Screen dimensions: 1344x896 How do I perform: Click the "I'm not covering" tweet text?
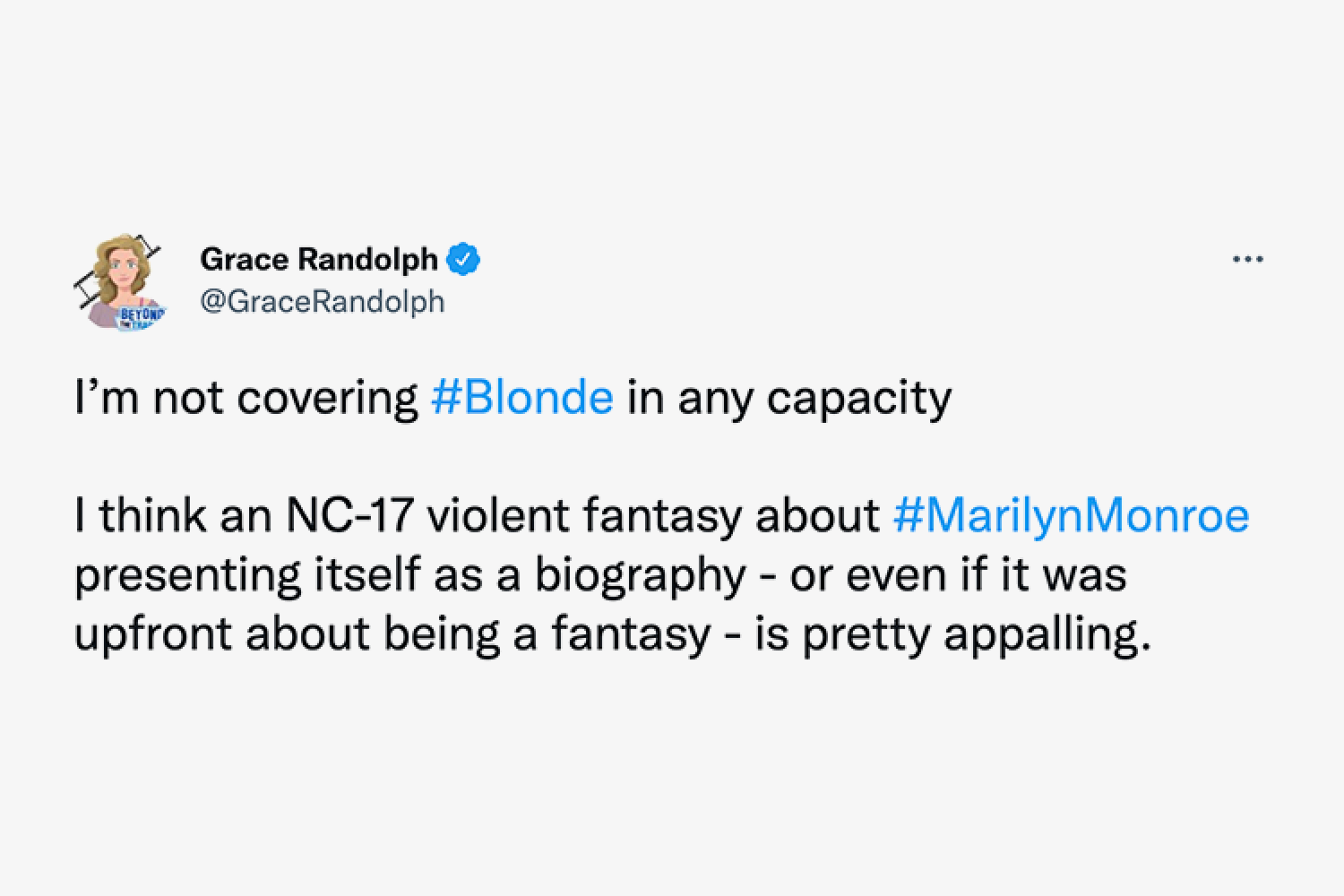(246, 398)
